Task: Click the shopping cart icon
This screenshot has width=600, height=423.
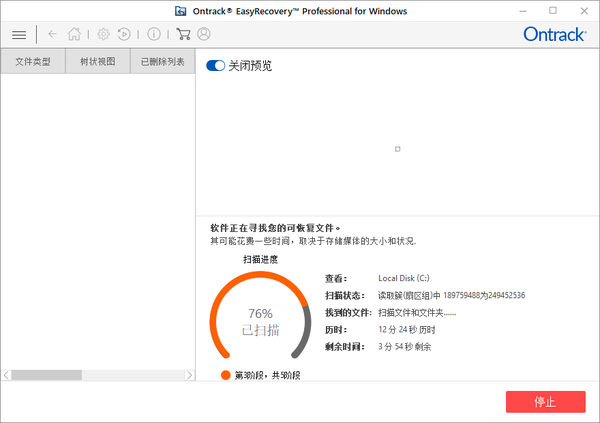Action: 183,34
